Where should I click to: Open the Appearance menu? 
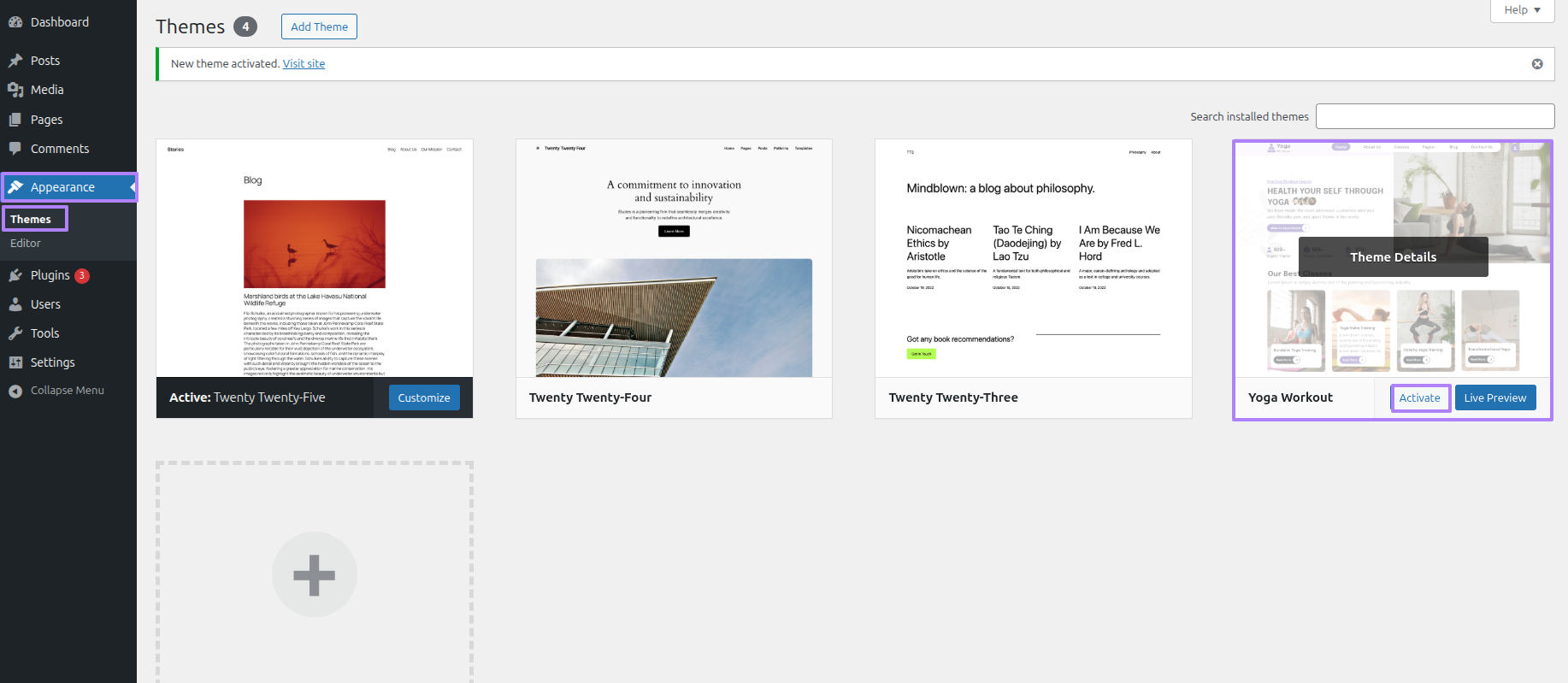62,187
